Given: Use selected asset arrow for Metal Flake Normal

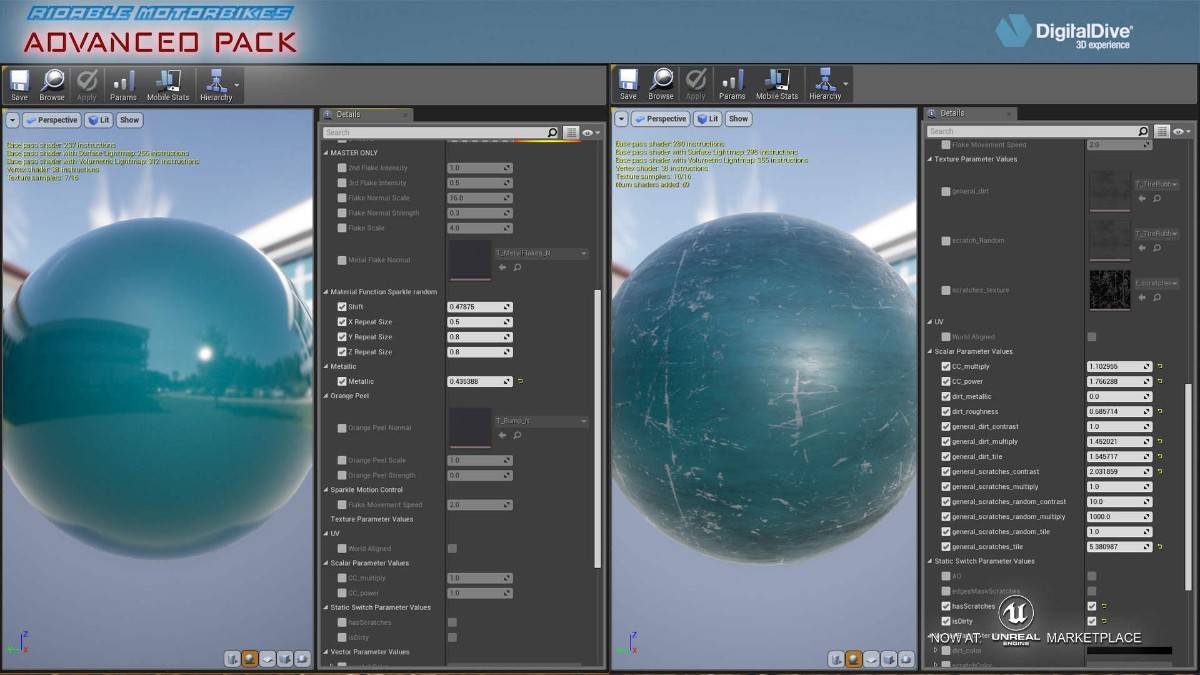Looking at the screenshot, I should pos(502,267).
